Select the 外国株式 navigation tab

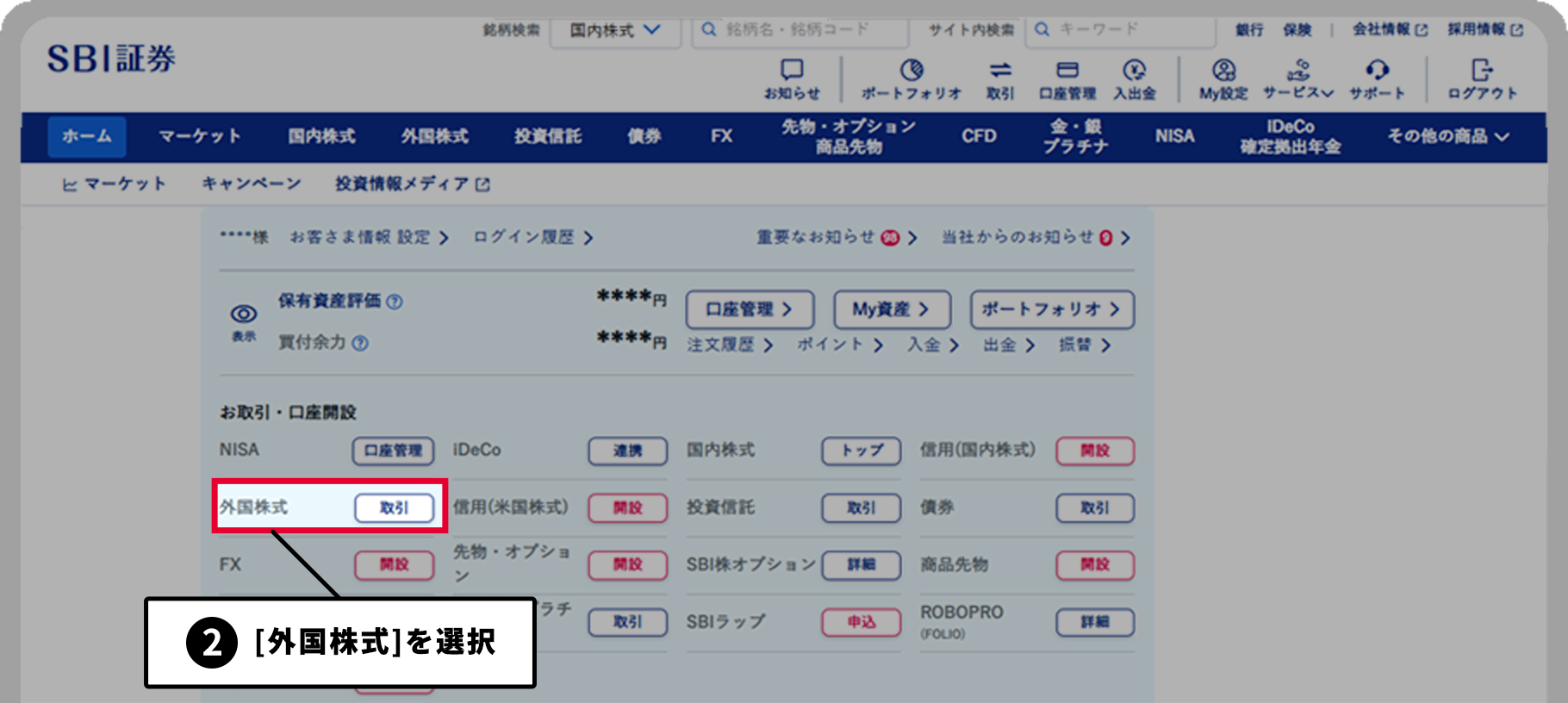435,136
